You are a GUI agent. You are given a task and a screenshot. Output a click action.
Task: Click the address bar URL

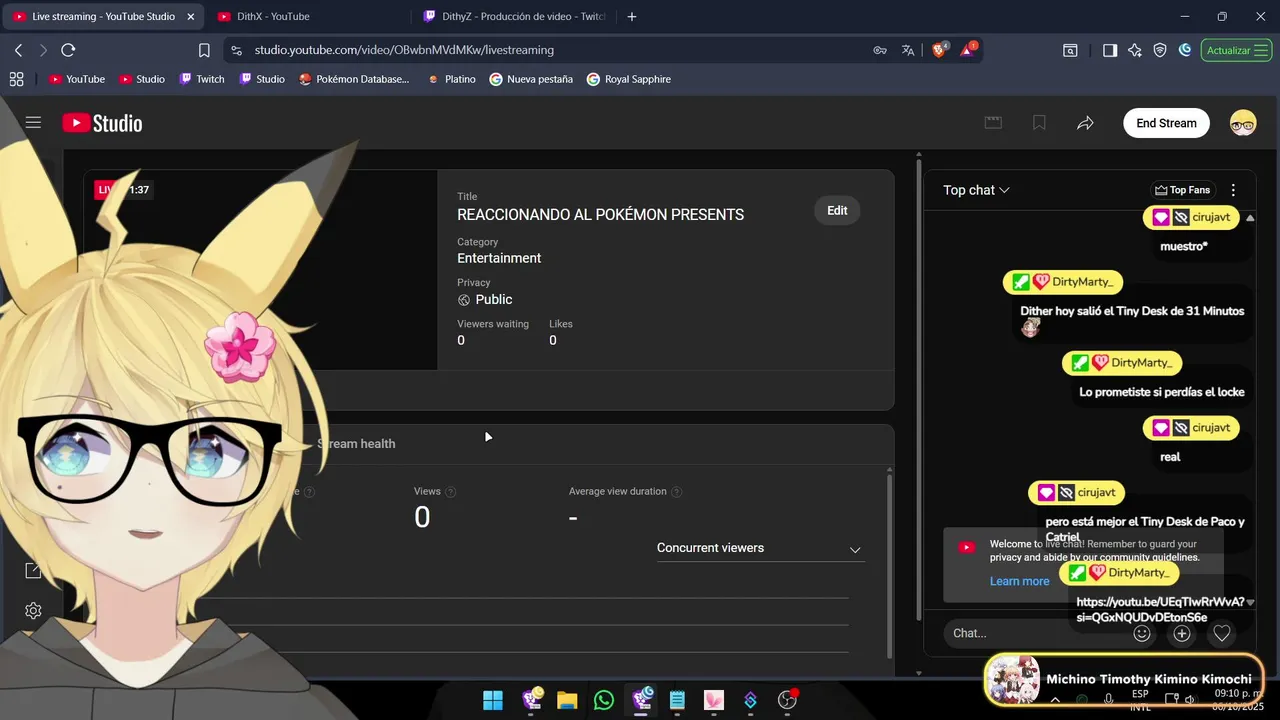pyautogui.click(x=404, y=50)
